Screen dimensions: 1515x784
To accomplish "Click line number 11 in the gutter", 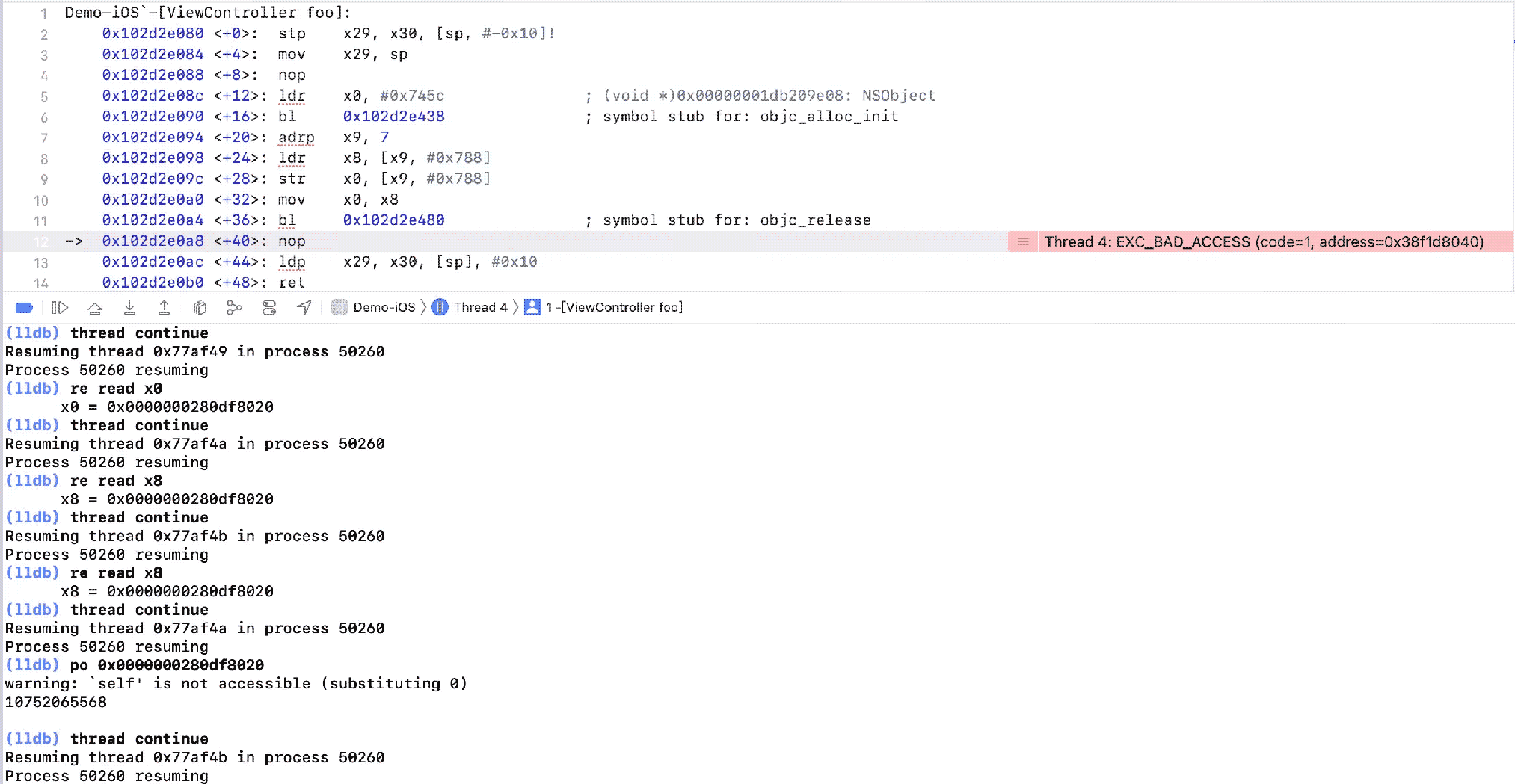I will click(x=40, y=221).
